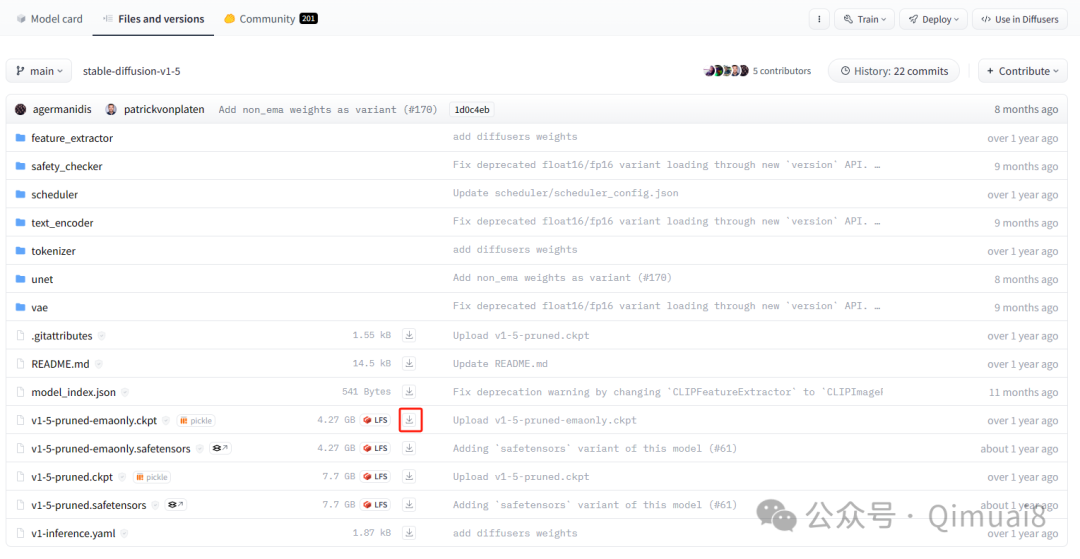
Task: Download the model_index.json file
Action: coord(409,392)
